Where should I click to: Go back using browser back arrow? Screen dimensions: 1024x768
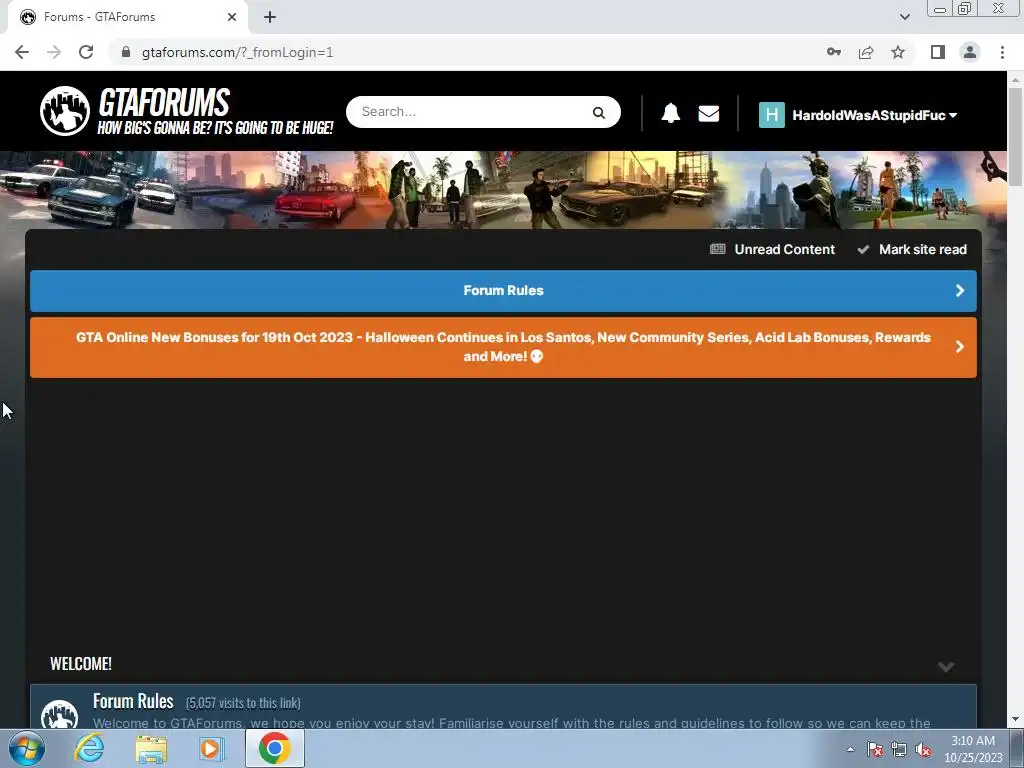(x=22, y=52)
